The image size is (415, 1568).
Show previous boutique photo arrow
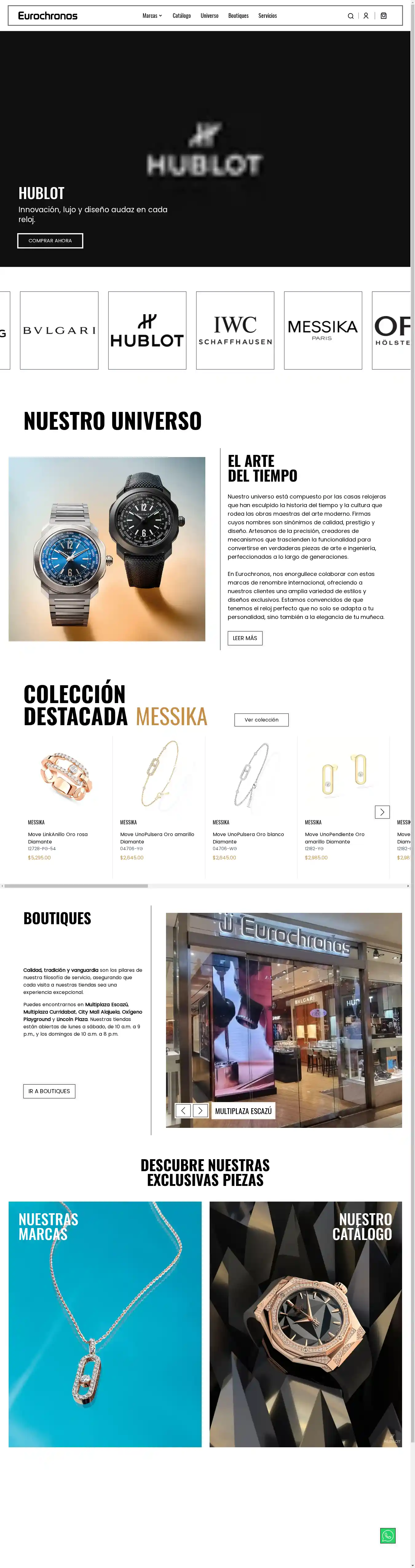tap(183, 1111)
